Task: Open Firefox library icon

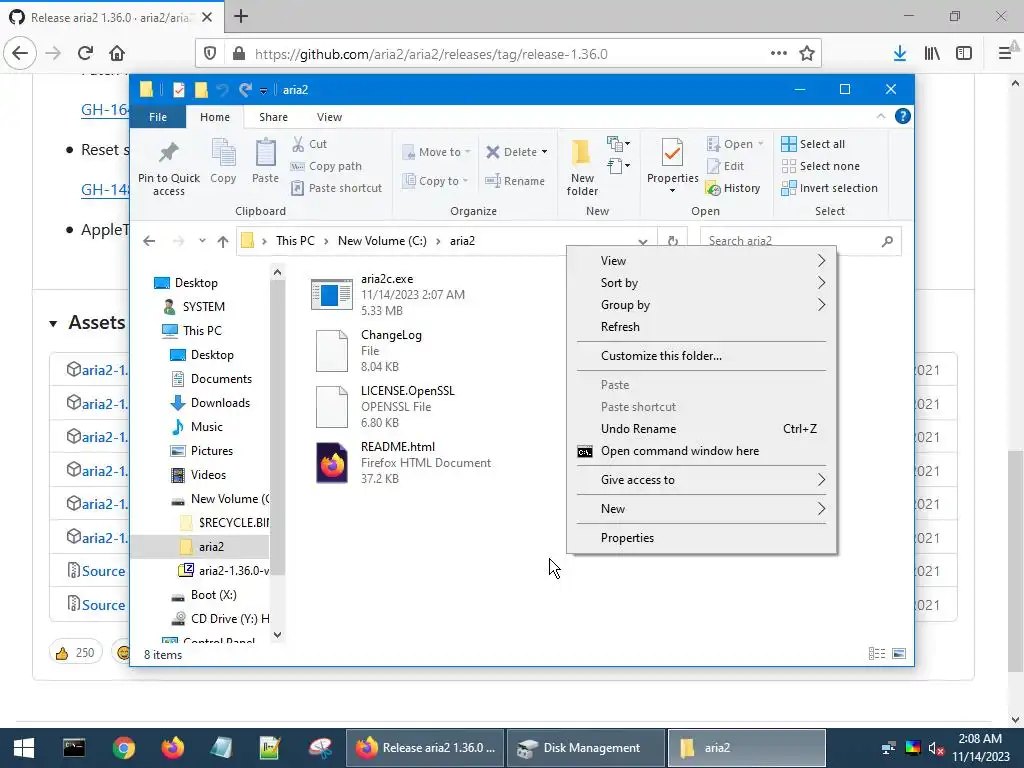Action: pos(932,54)
